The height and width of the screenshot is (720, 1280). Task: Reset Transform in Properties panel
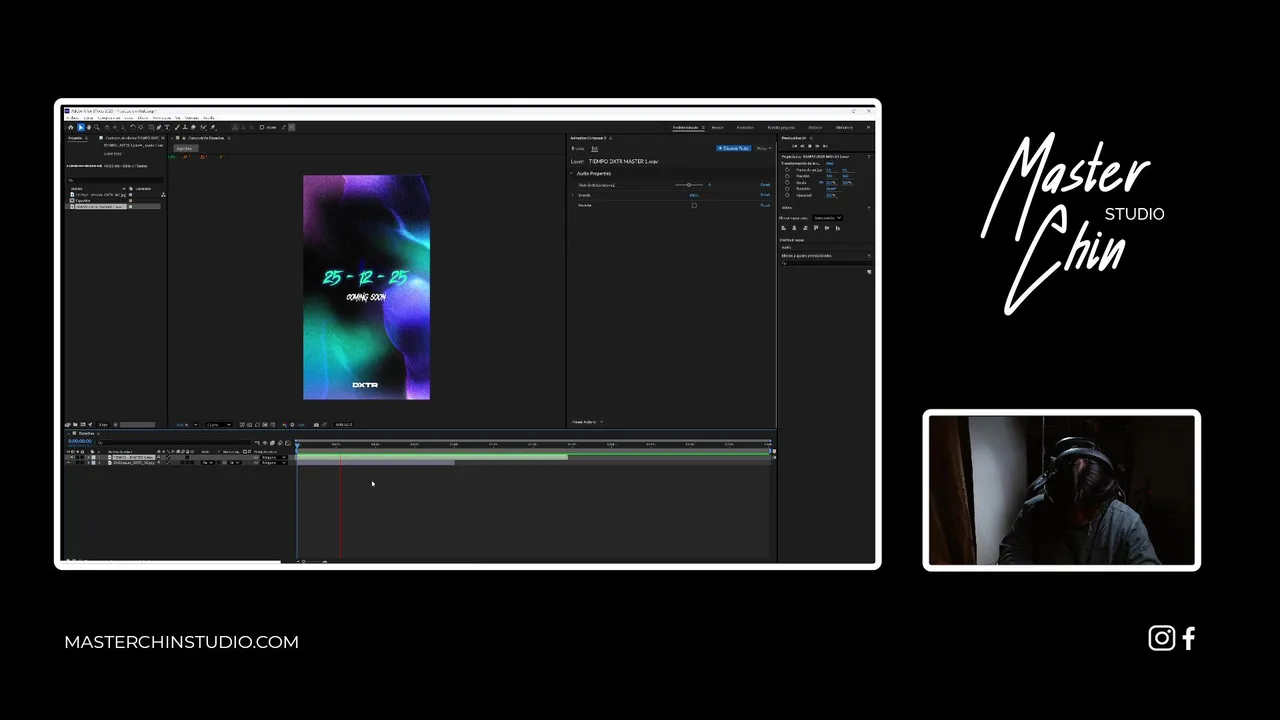pos(830,163)
